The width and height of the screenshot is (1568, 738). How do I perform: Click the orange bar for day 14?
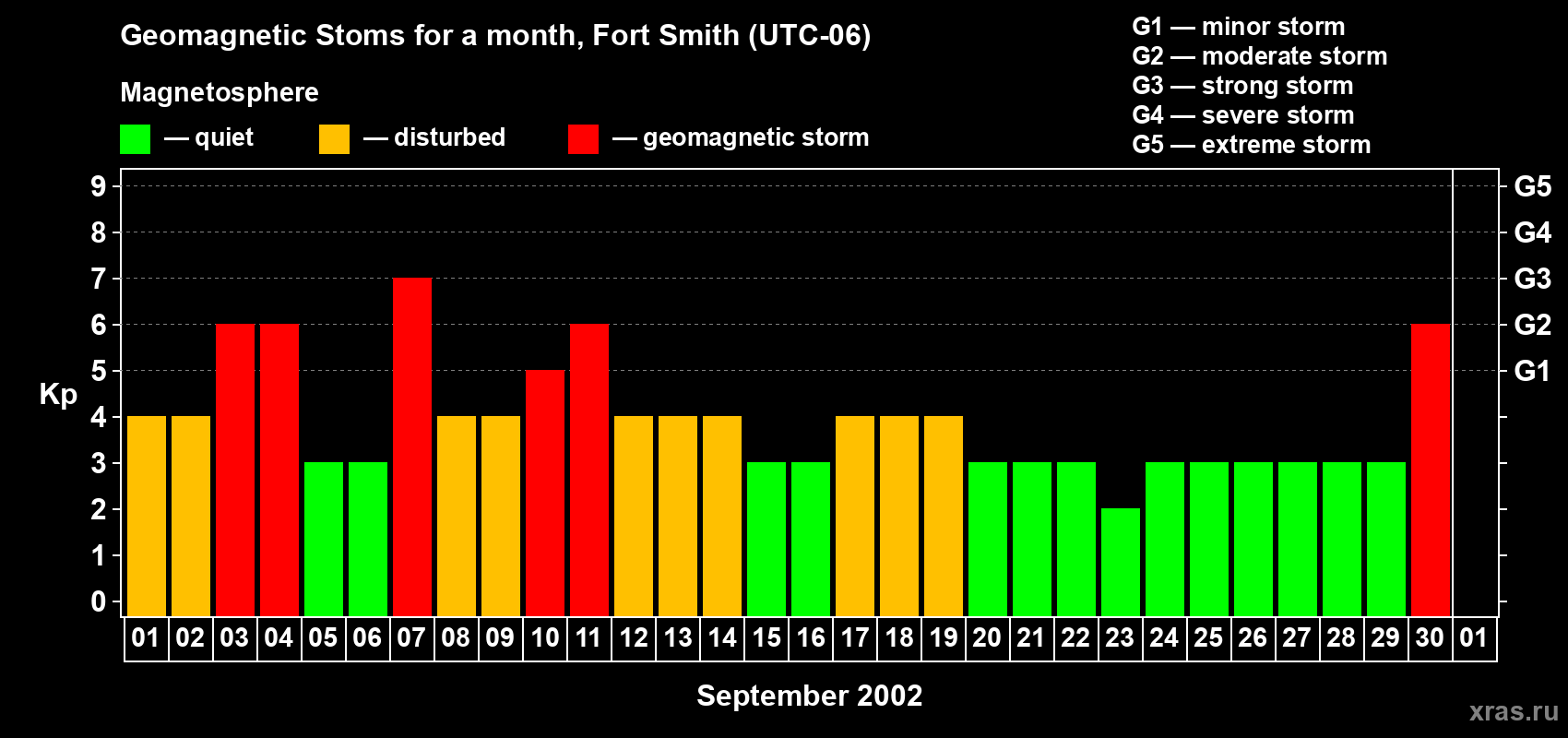(x=722, y=517)
